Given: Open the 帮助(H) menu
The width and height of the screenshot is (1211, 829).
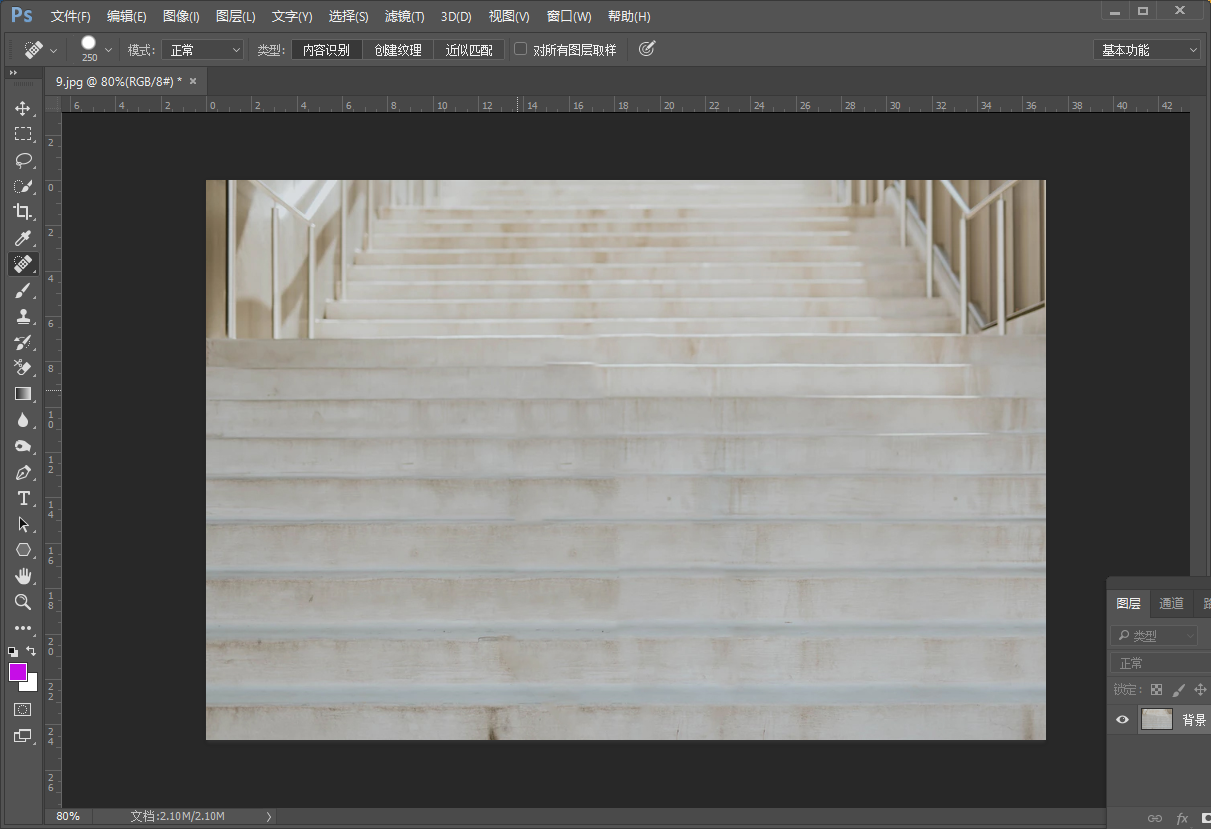Looking at the screenshot, I should point(629,17).
